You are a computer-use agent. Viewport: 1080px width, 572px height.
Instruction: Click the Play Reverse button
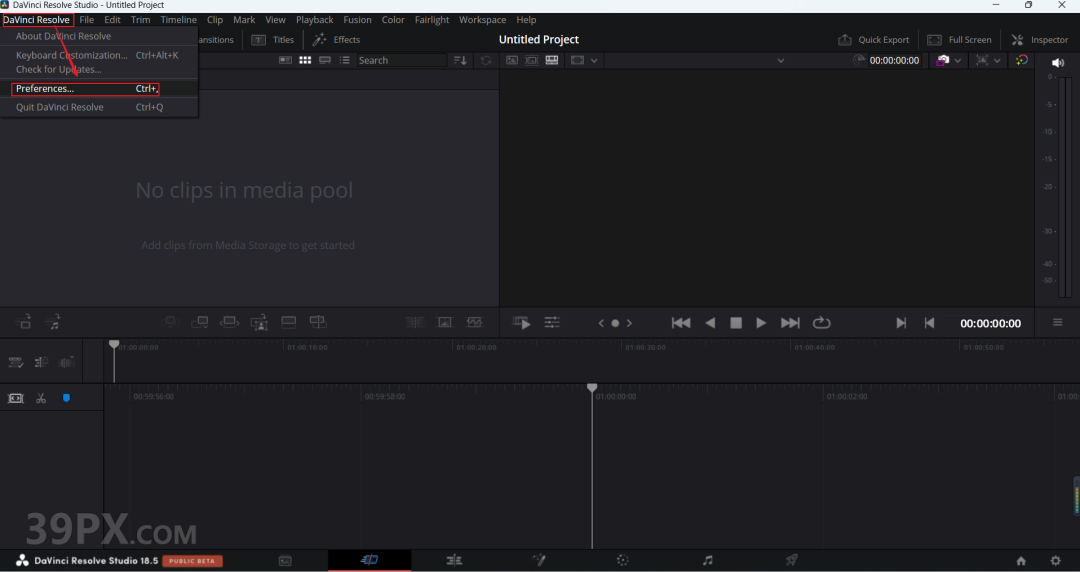pos(710,323)
